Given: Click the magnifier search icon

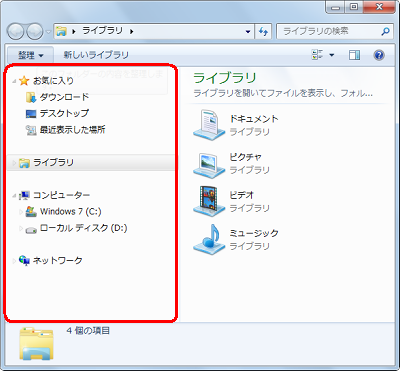Looking at the screenshot, I should pyautogui.click(x=385, y=32).
